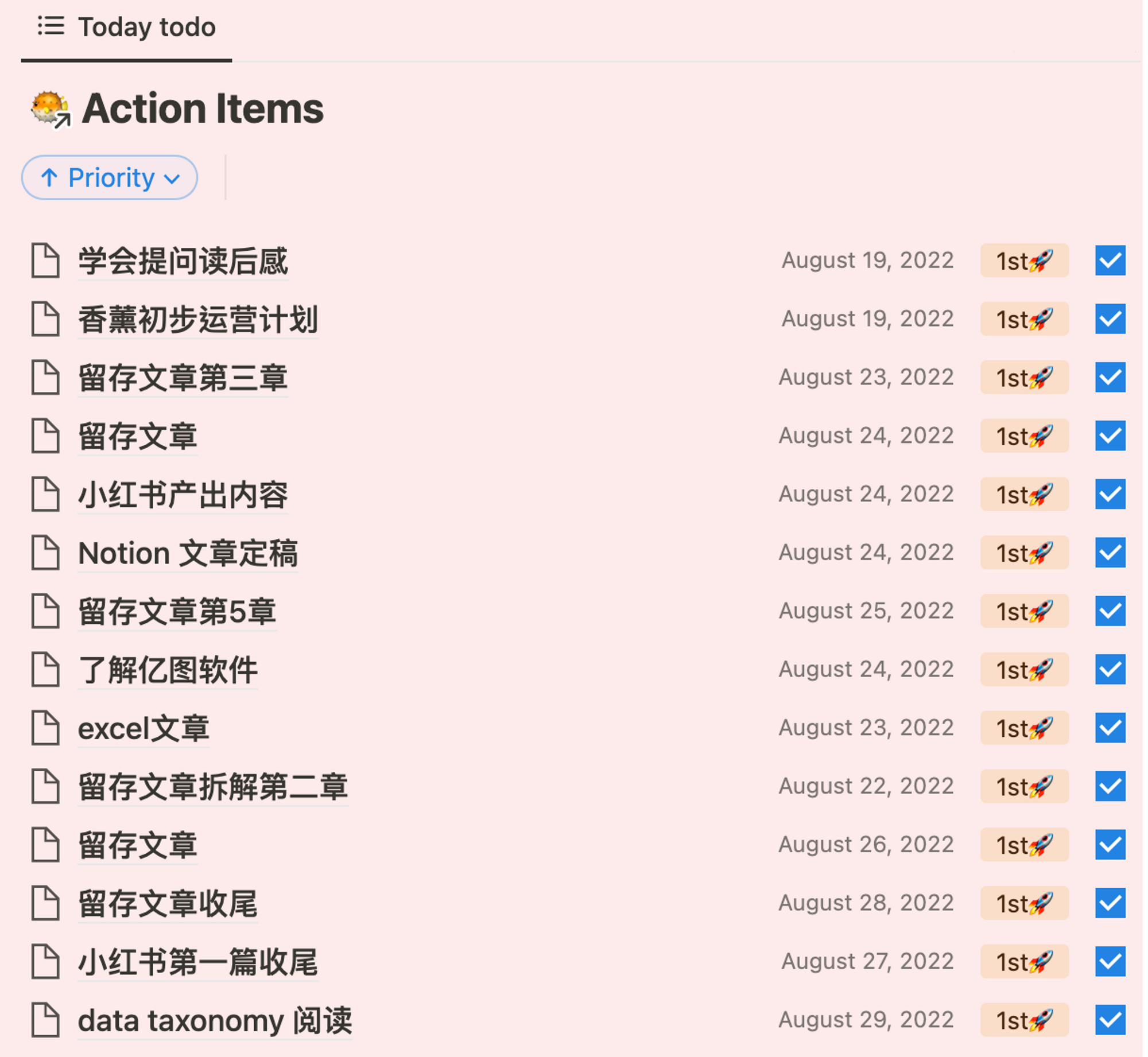Toggle the checkbox on the data taxonomy 阅读 row

(x=1108, y=1020)
